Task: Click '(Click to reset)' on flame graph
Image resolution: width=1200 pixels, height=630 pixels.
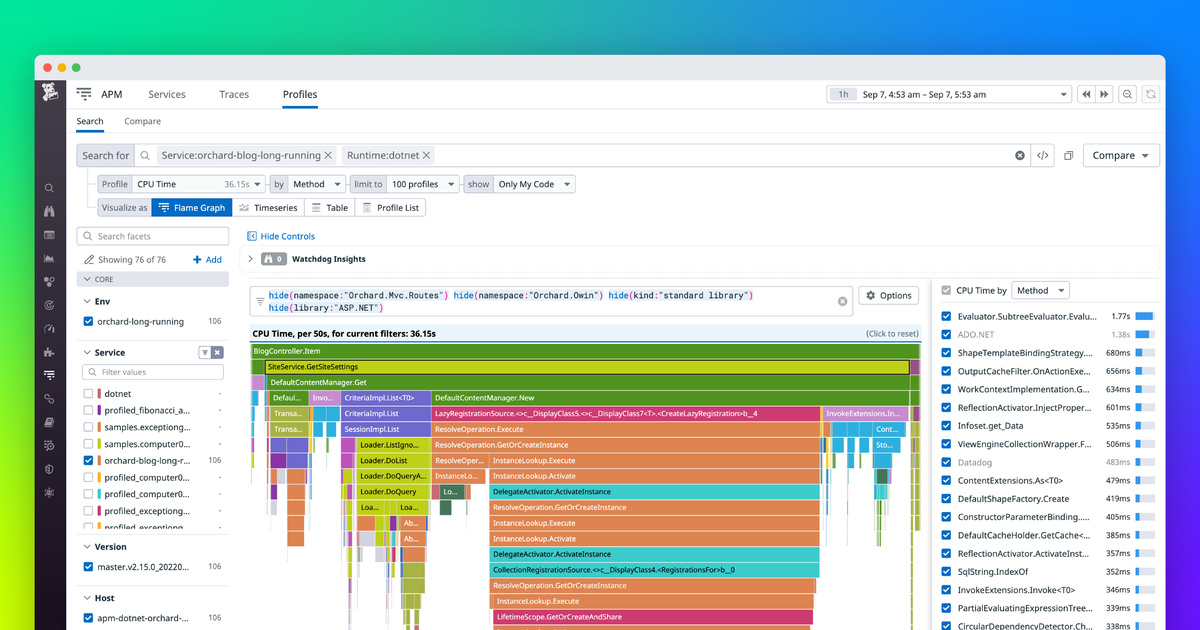Action: pos(892,334)
